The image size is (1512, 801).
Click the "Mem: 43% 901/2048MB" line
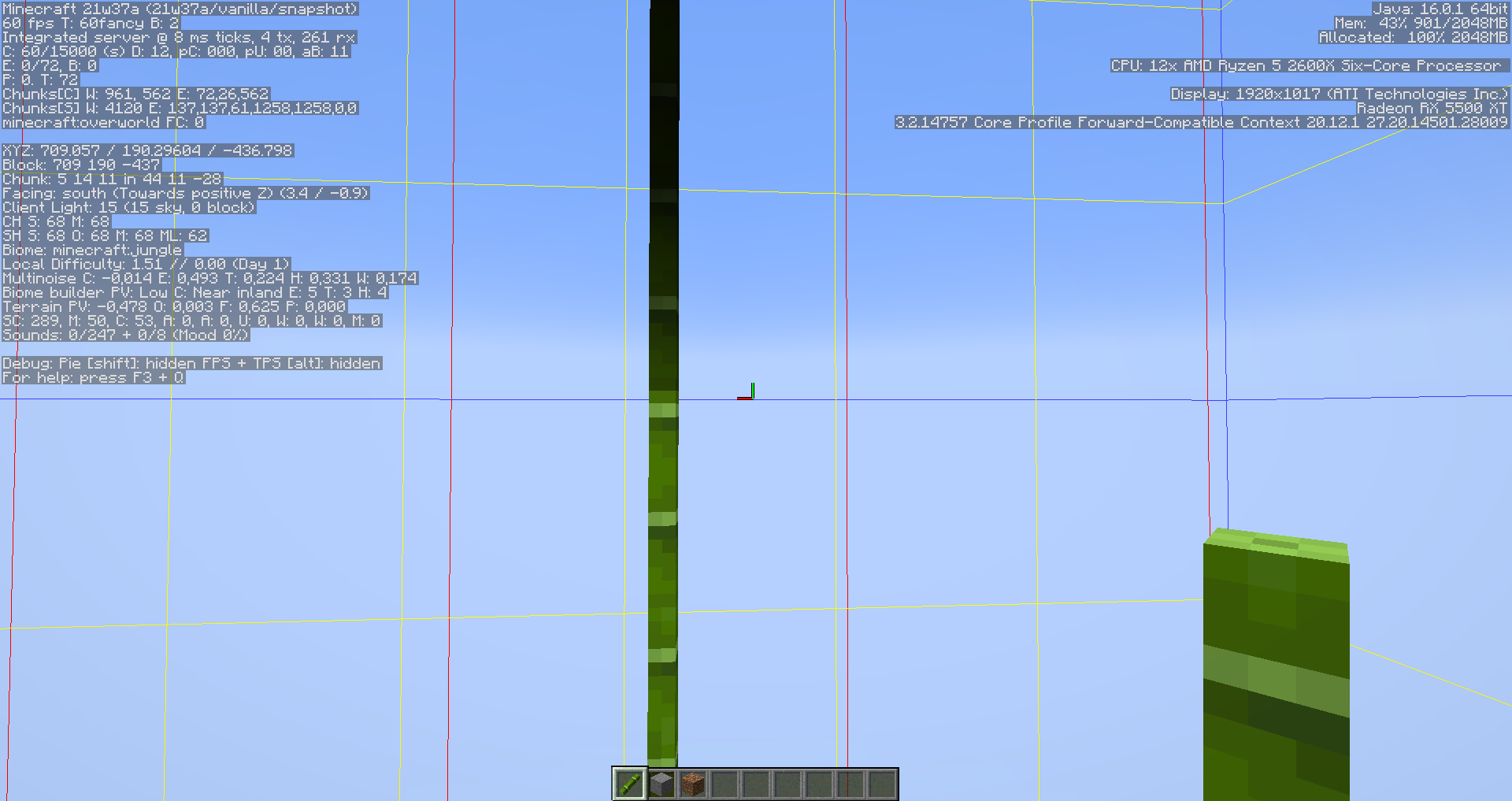pos(1421,23)
